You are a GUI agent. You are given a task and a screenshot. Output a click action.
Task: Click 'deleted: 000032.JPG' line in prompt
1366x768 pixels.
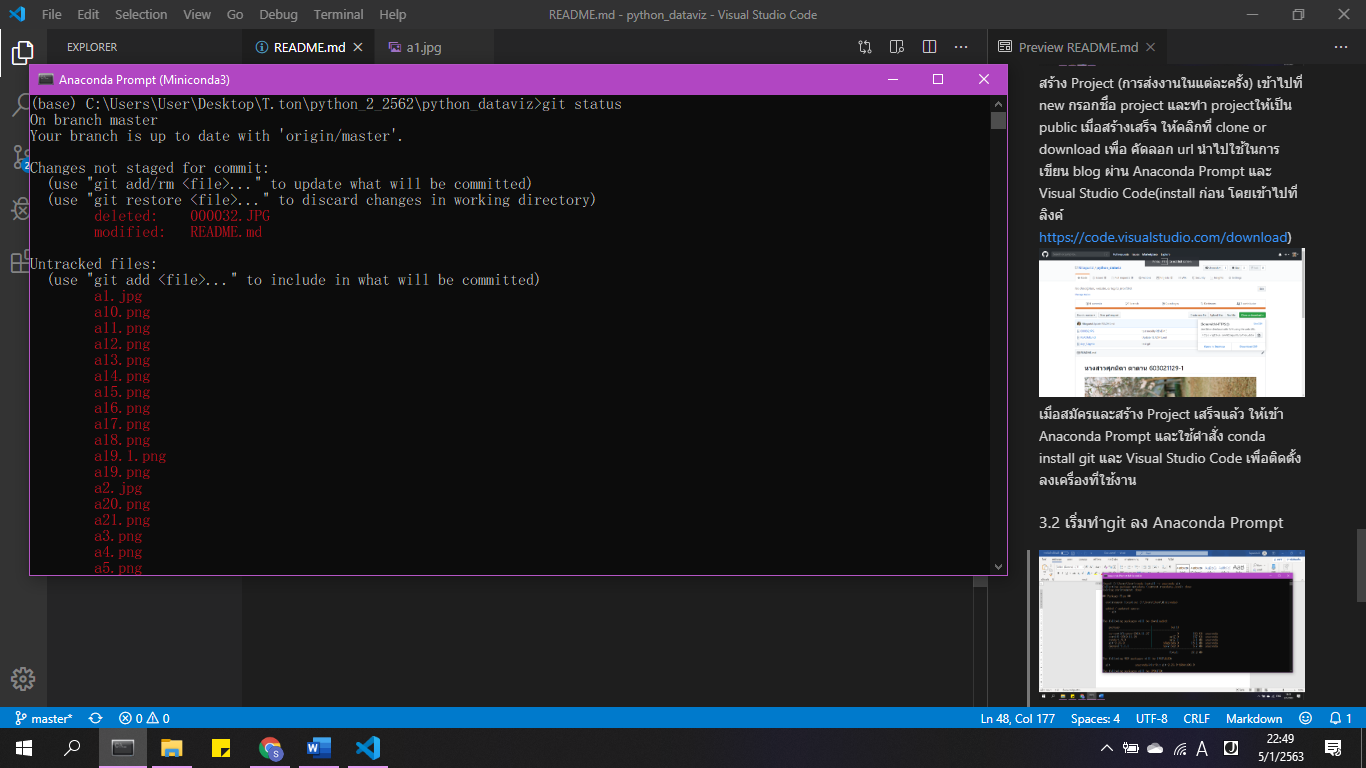pyautogui.click(x=182, y=216)
